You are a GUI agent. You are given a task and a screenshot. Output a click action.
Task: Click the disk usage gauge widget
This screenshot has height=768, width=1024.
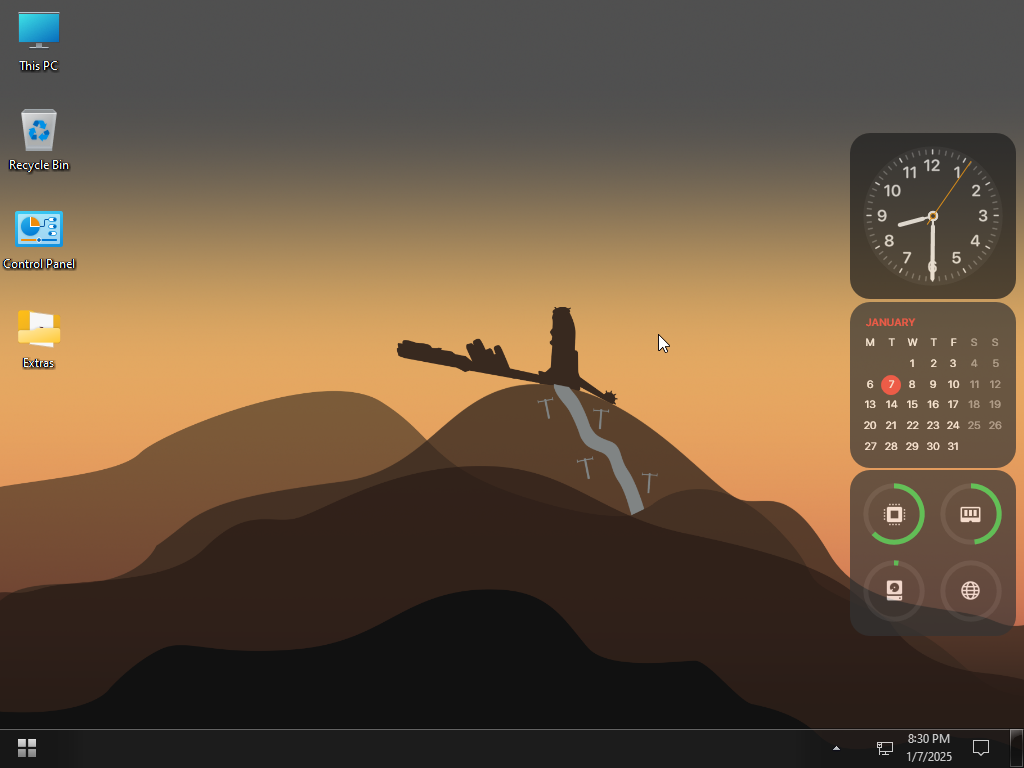(x=894, y=590)
